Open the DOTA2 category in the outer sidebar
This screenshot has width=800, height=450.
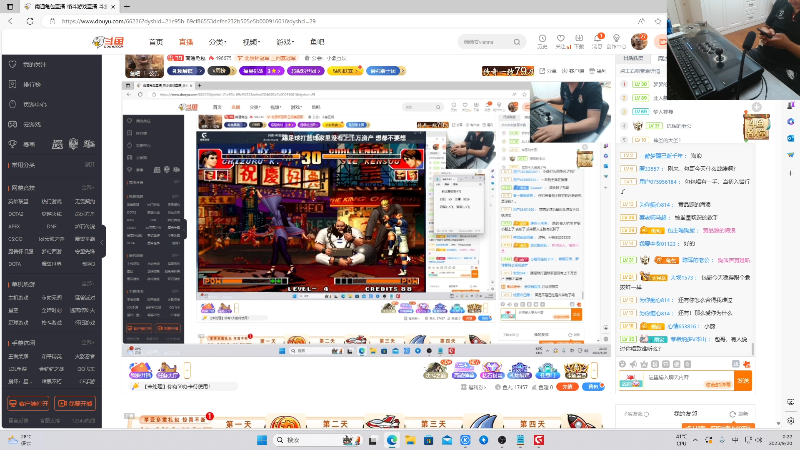click(x=15, y=214)
